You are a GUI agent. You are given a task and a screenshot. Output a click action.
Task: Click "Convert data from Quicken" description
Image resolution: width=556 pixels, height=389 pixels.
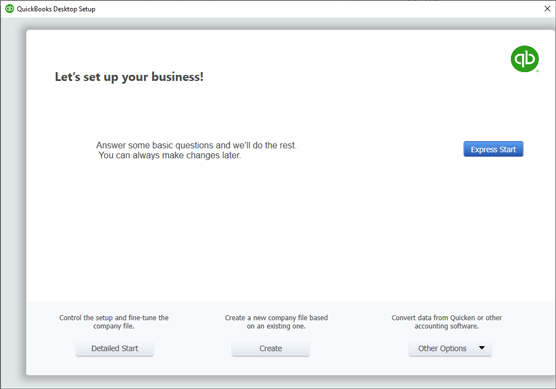point(447,322)
